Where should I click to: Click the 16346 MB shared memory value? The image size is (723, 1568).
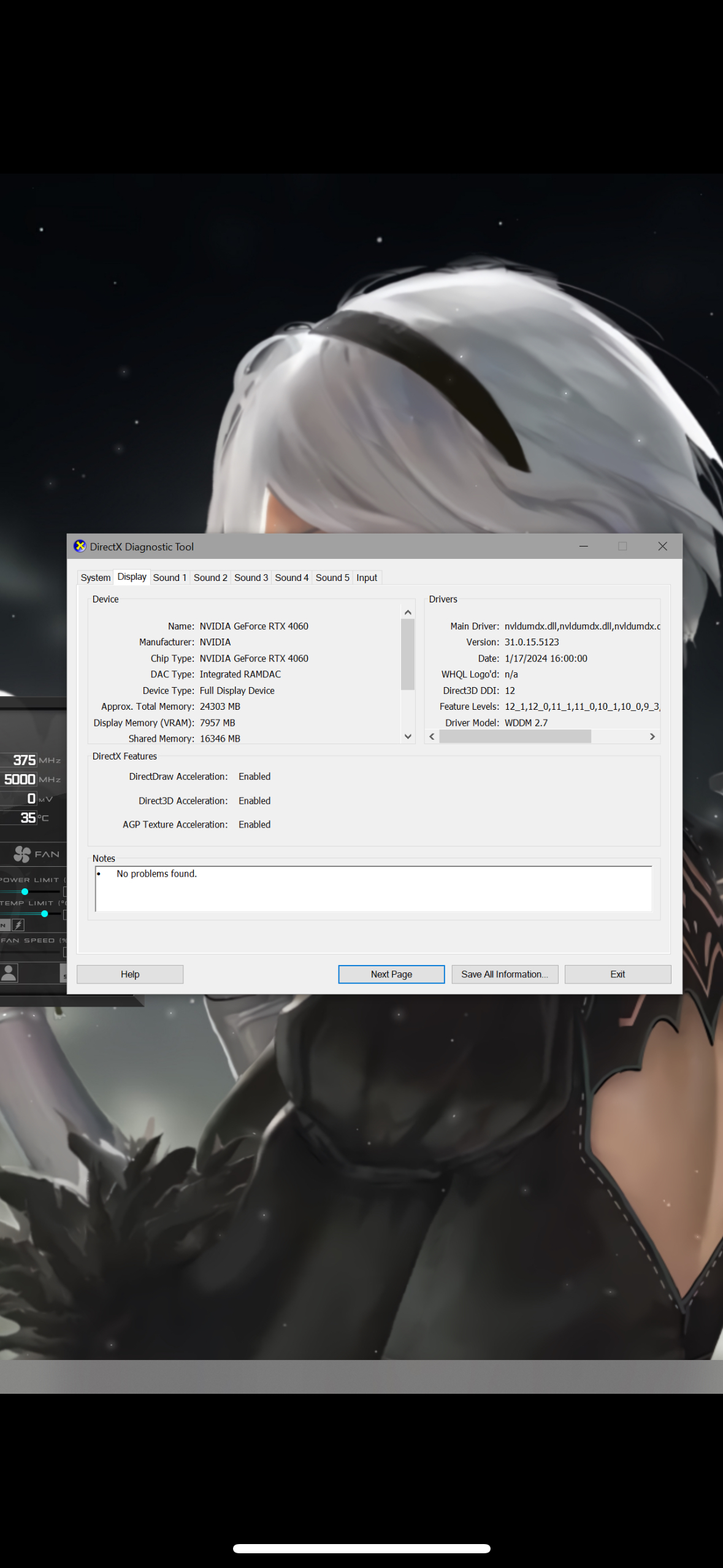[220, 739]
